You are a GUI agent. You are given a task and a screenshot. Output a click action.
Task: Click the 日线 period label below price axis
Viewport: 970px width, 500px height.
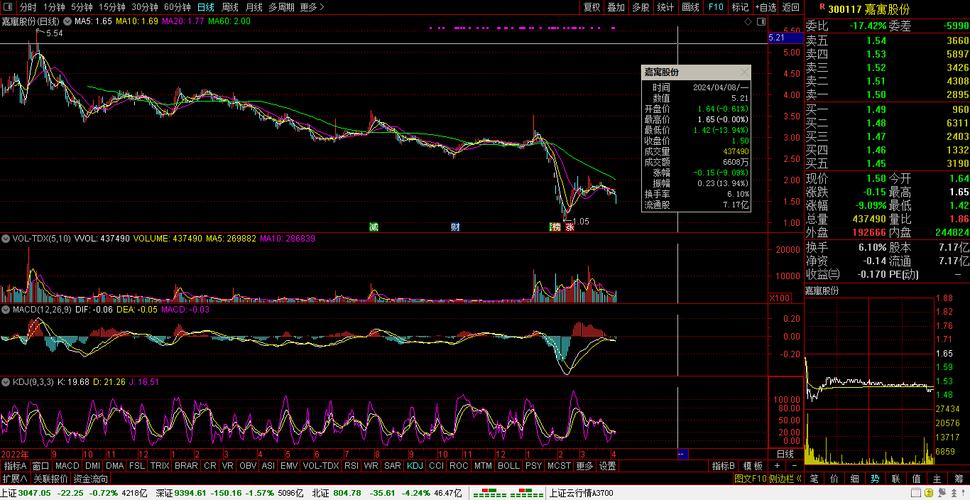click(785, 454)
